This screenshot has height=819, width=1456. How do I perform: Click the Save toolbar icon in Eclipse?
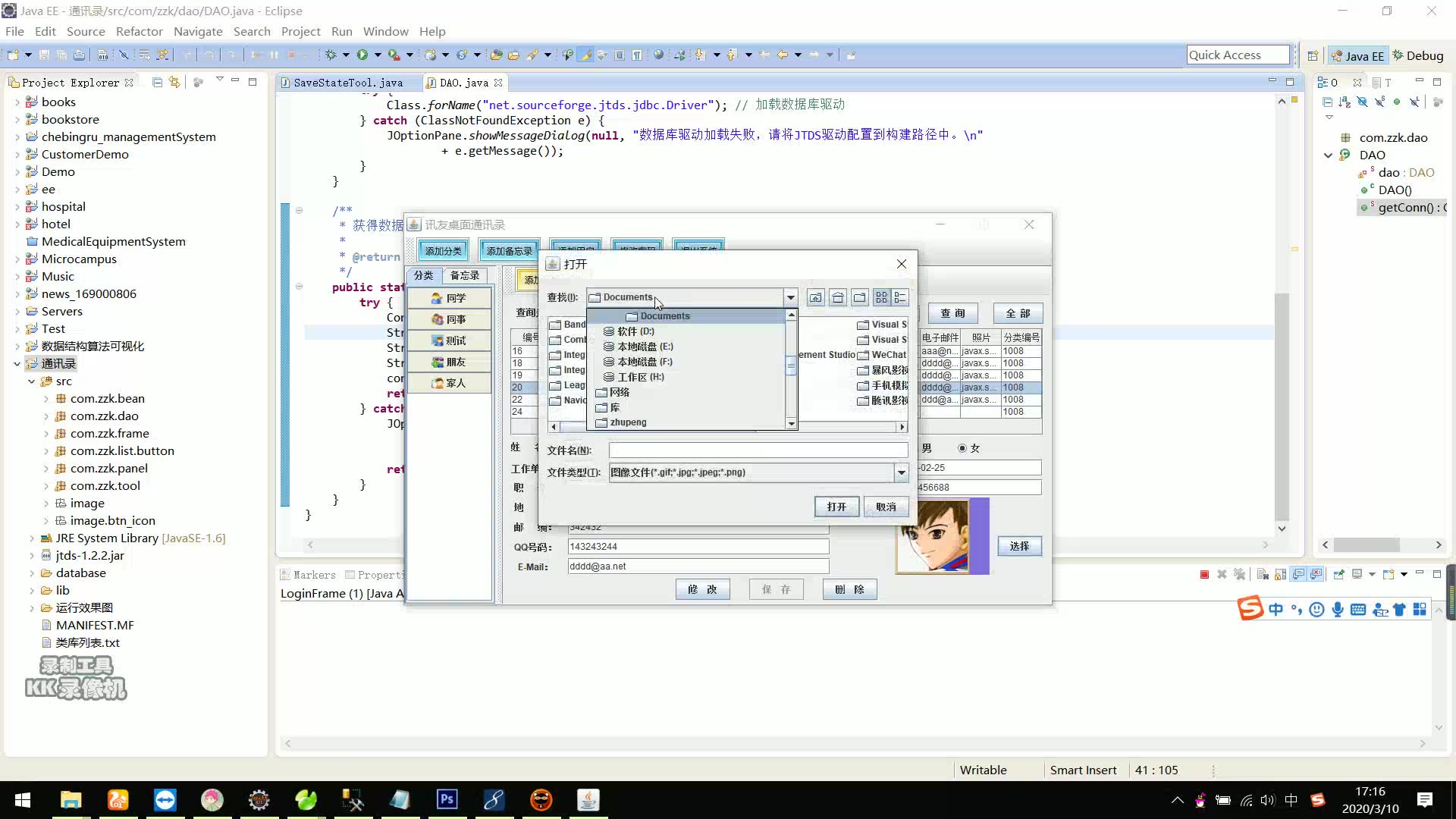(x=40, y=55)
